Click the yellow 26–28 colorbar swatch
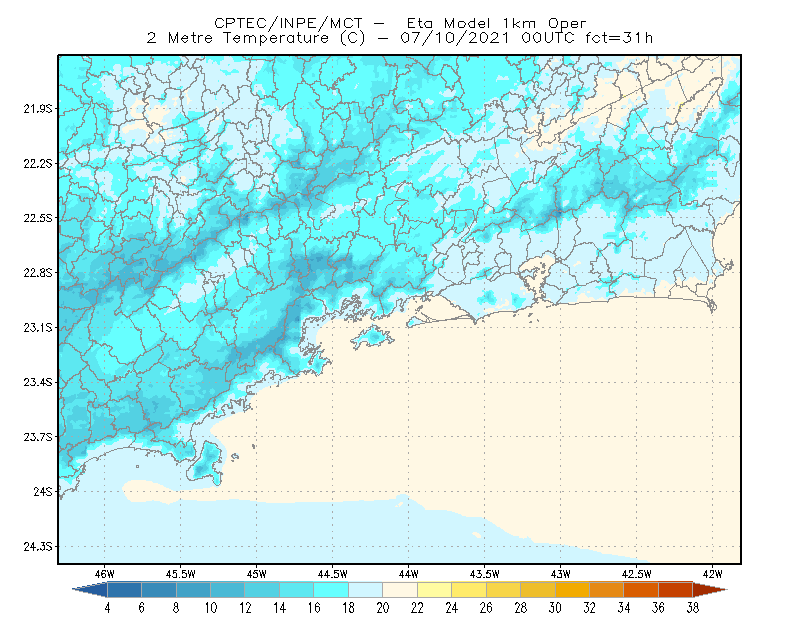The height and width of the screenshot is (618, 800). 504,590
